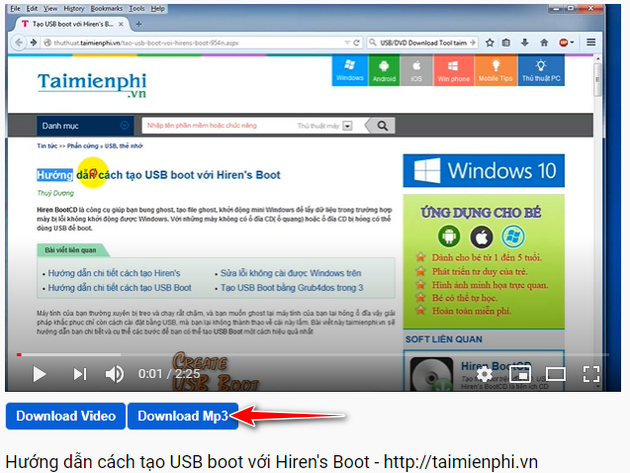Screen dimensions: 630x473
Task: Click the Taimienphi.vn logo
Action: [92, 85]
